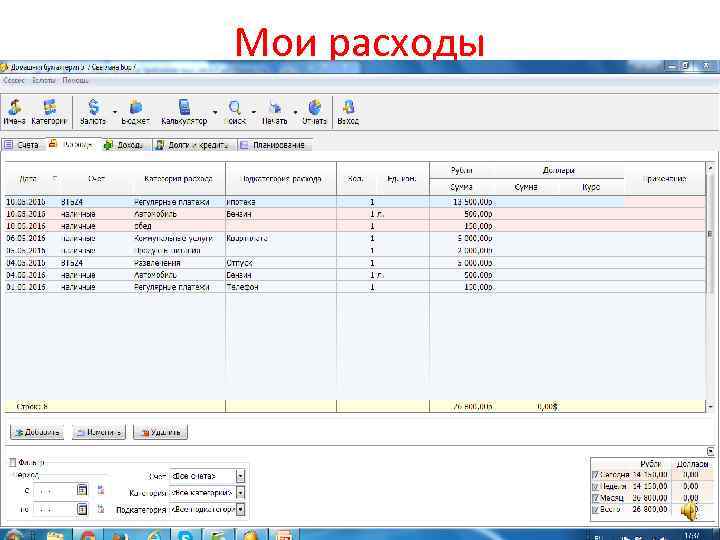Open the Подкатегория filter dropdown
The image size is (720, 540).
click(x=240, y=509)
